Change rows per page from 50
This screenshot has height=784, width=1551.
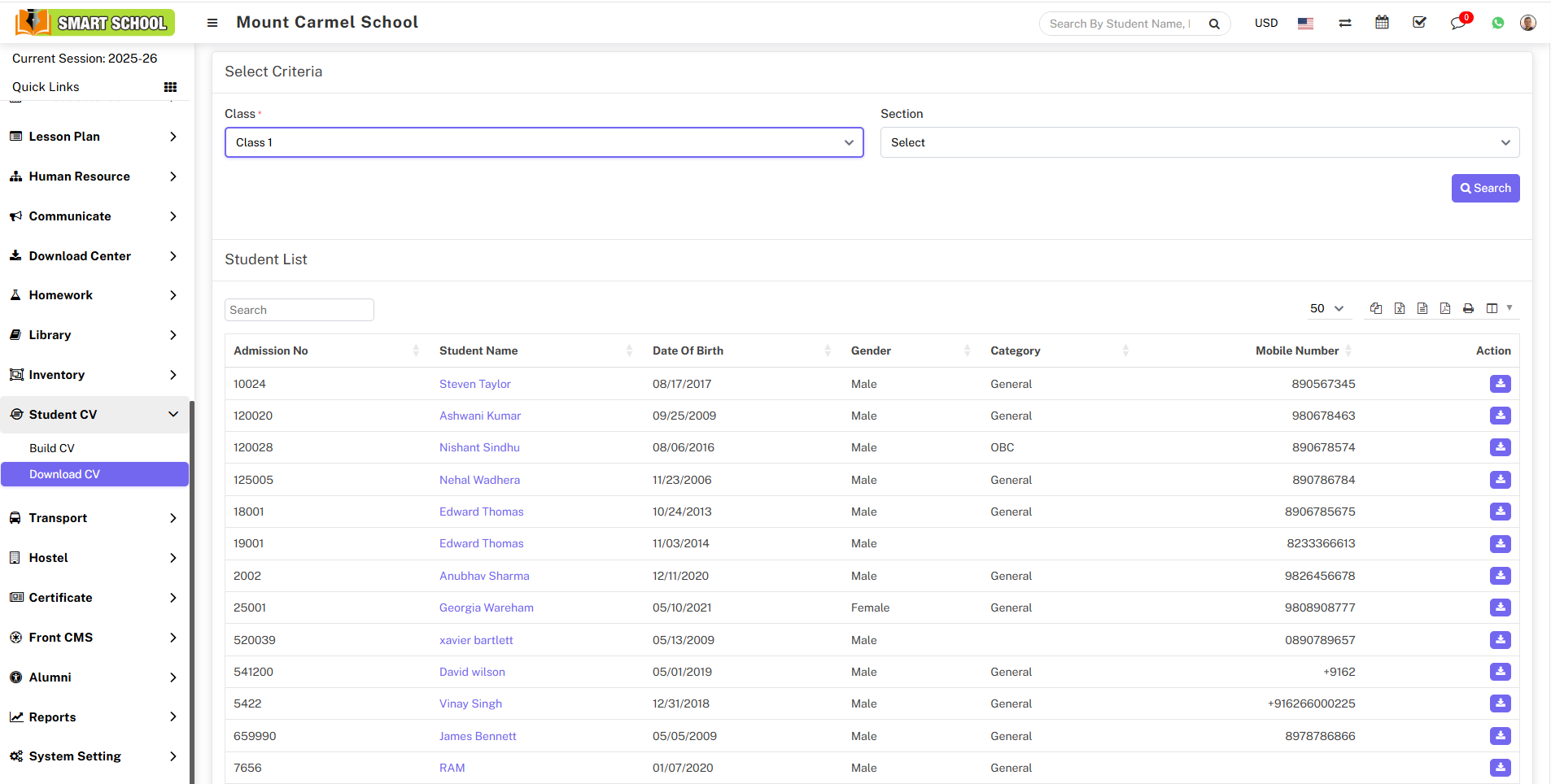point(1326,308)
